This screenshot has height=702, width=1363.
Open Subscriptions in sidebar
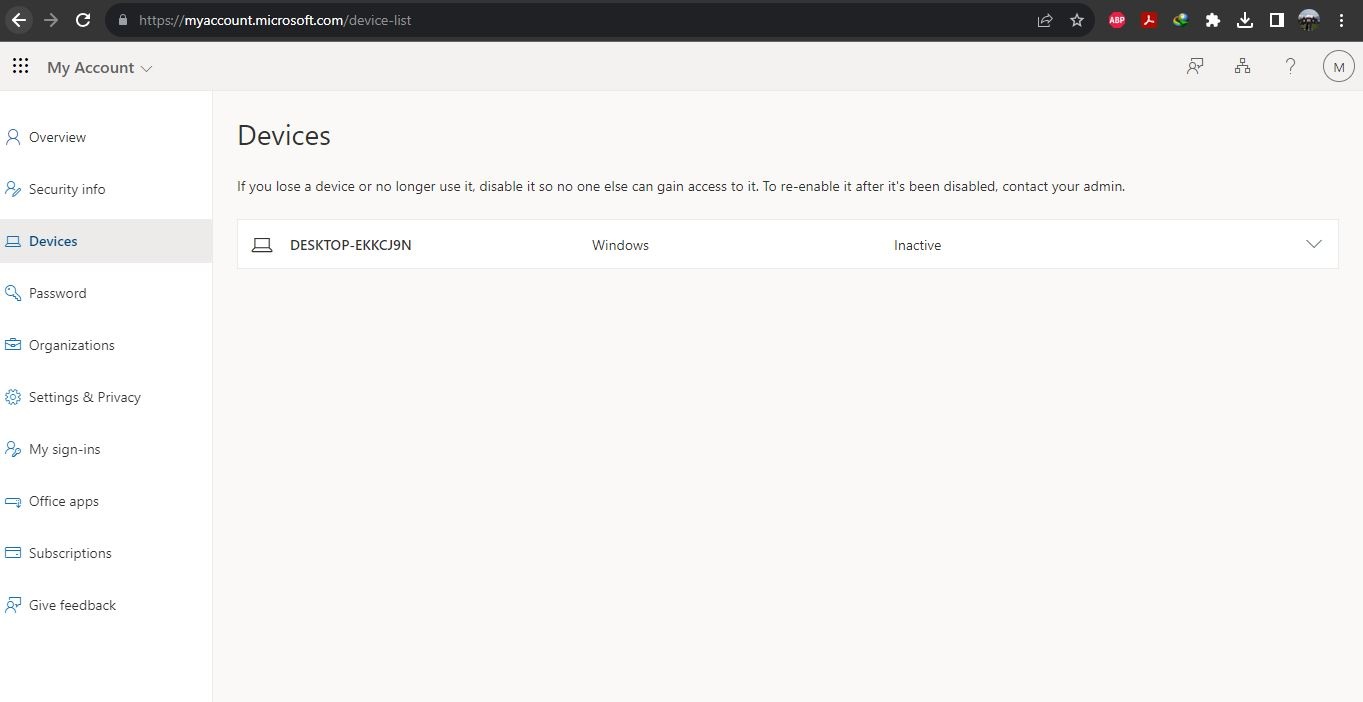(106, 553)
